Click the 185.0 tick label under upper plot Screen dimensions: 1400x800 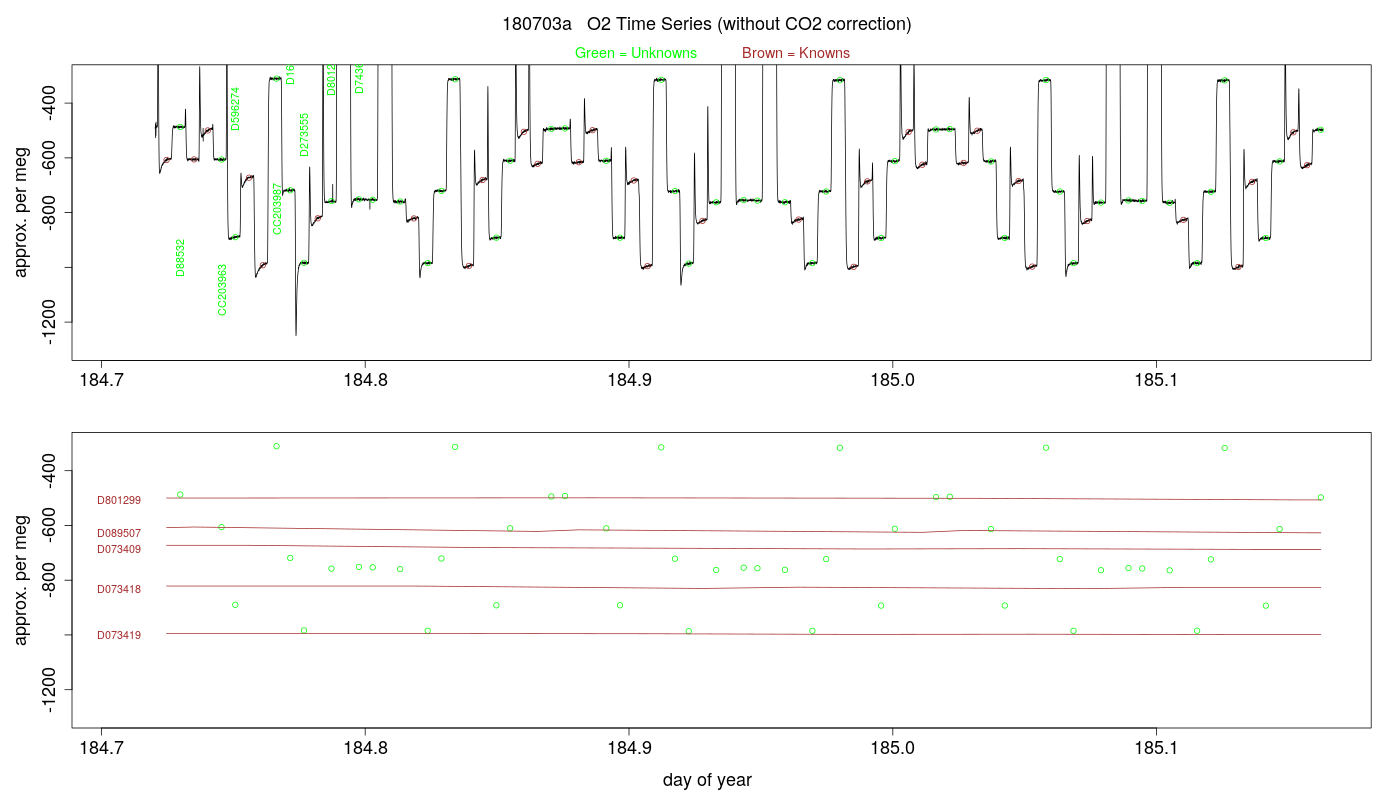click(892, 380)
